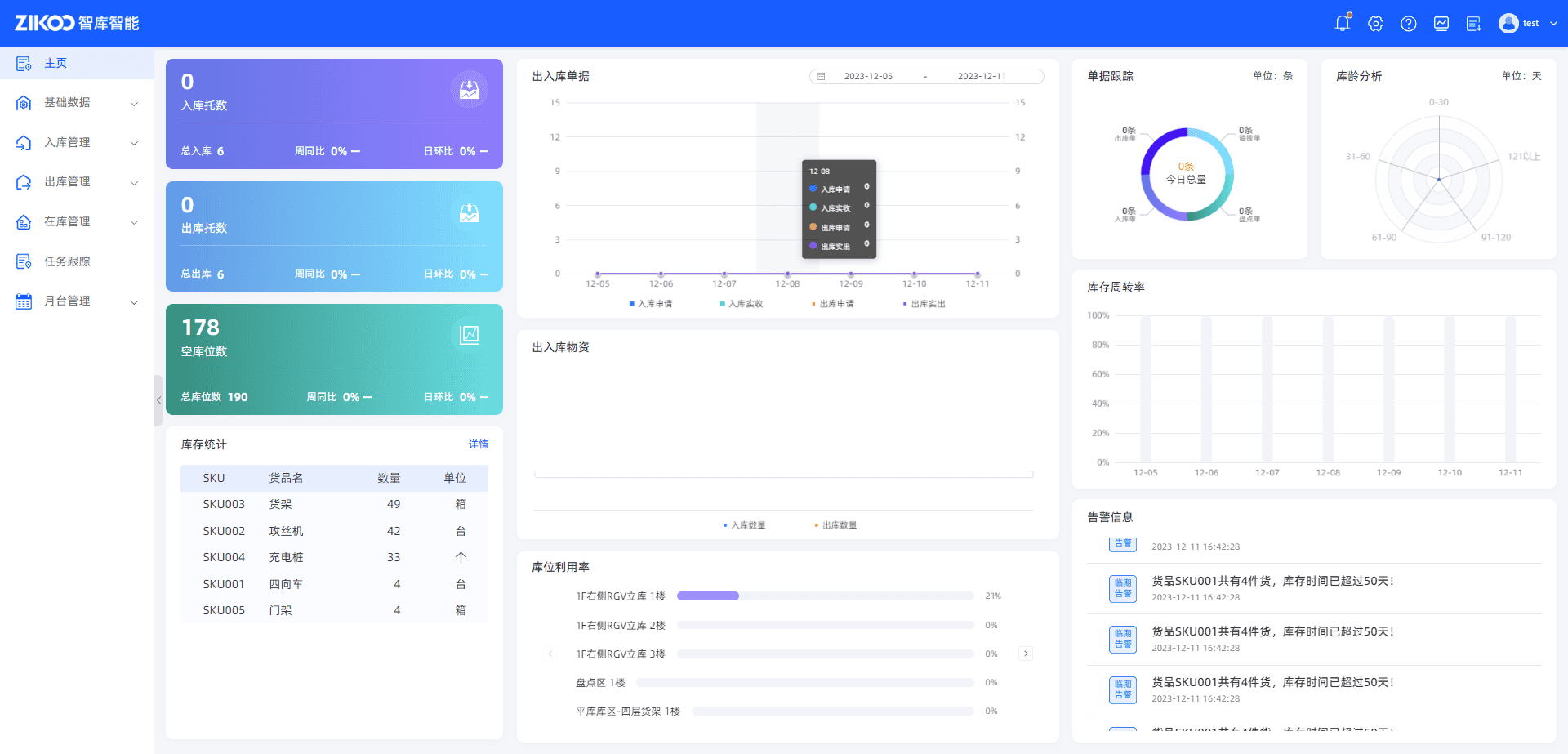
Task: Toggle 出库数量 legend in 出入库物资
Action: point(835,525)
